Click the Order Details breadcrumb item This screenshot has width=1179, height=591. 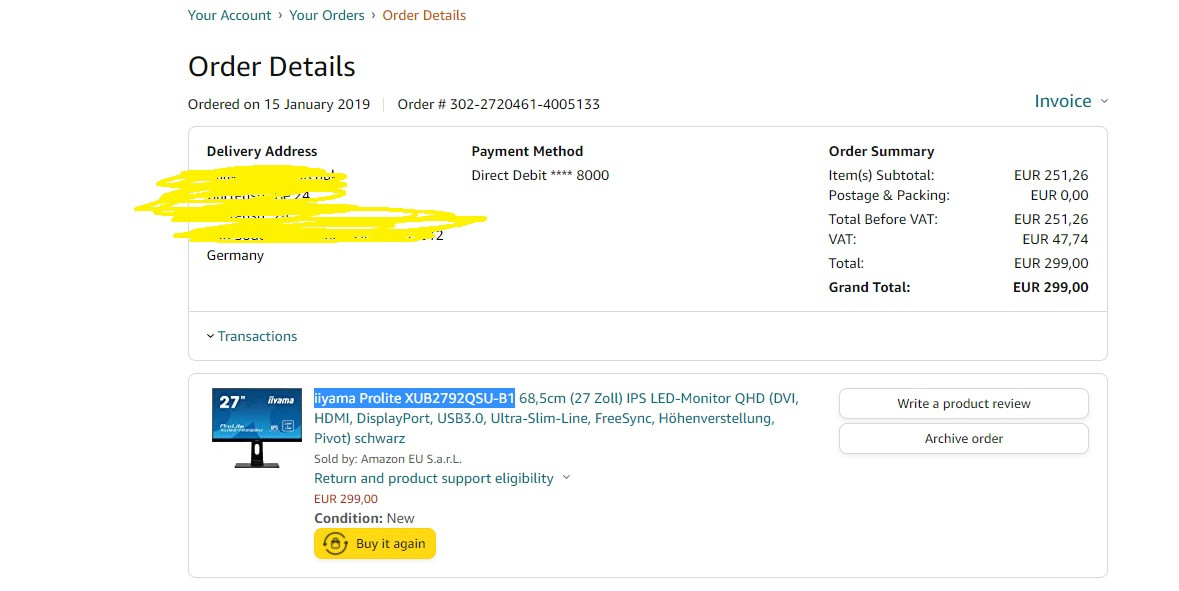424,15
